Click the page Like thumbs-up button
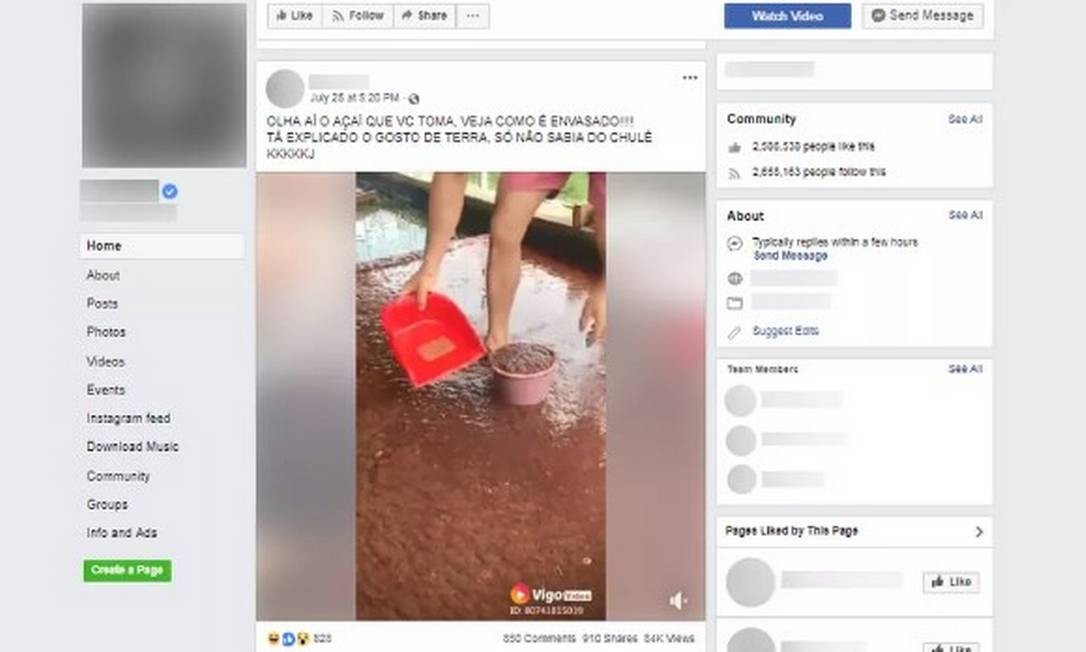The height and width of the screenshot is (652, 1086). point(295,16)
